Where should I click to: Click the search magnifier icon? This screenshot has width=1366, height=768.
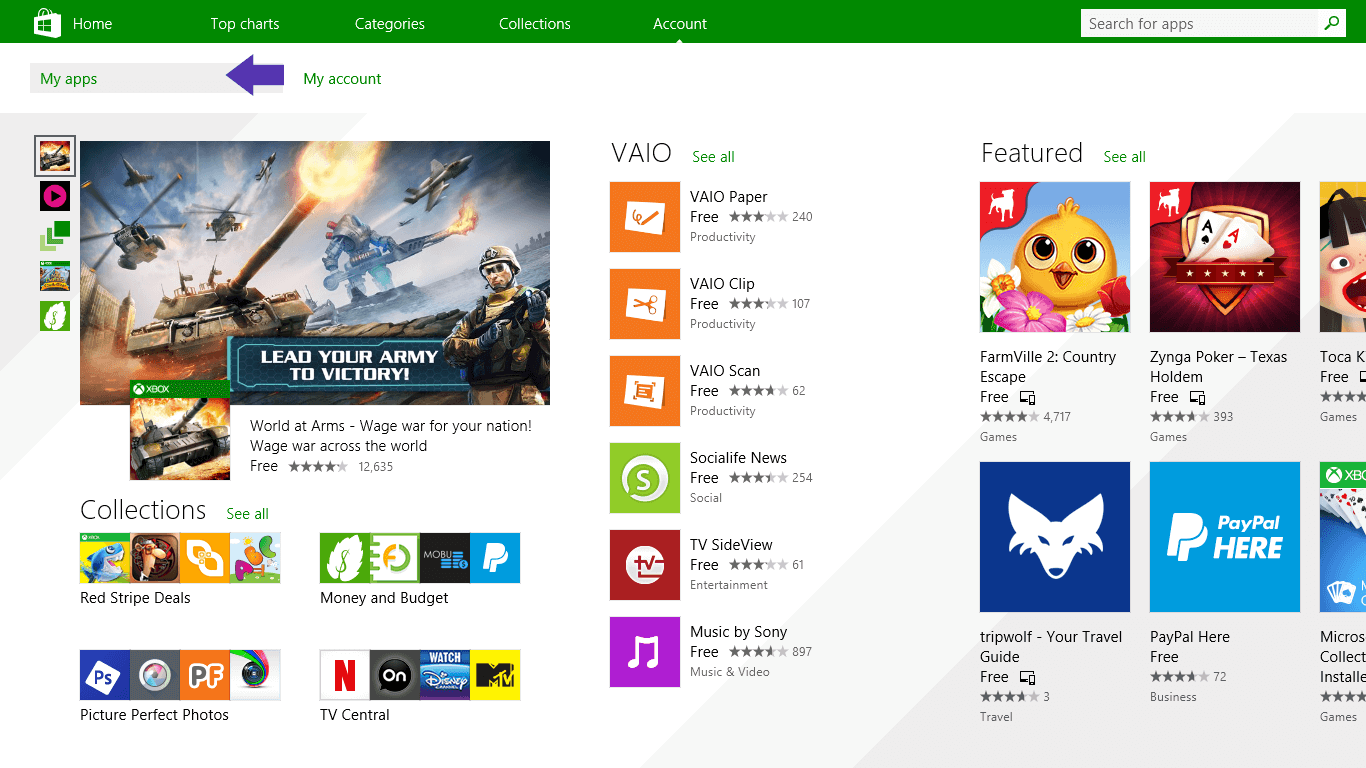(1332, 23)
